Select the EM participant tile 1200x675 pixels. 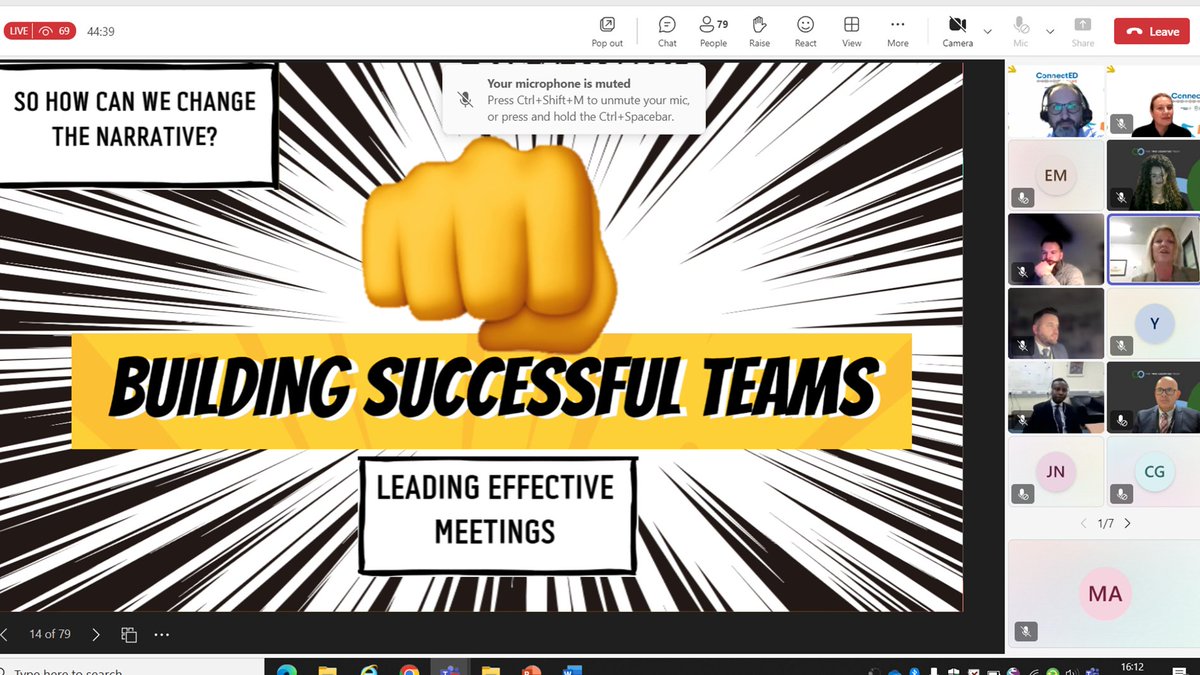(x=1056, y=175)
